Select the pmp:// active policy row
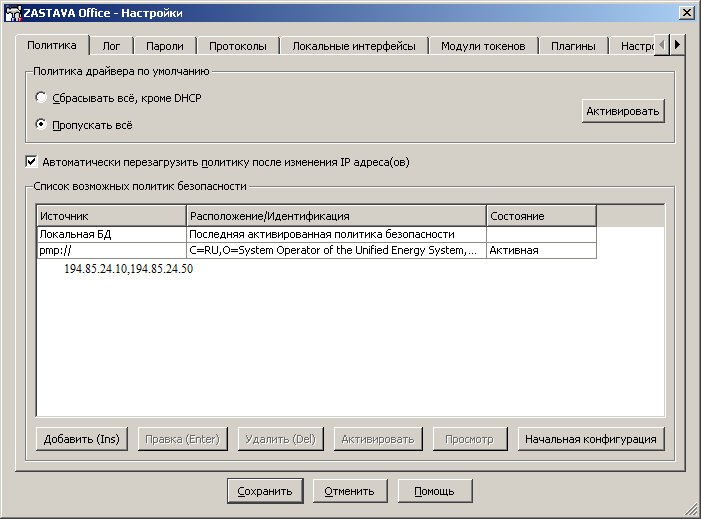 [111, 250]
